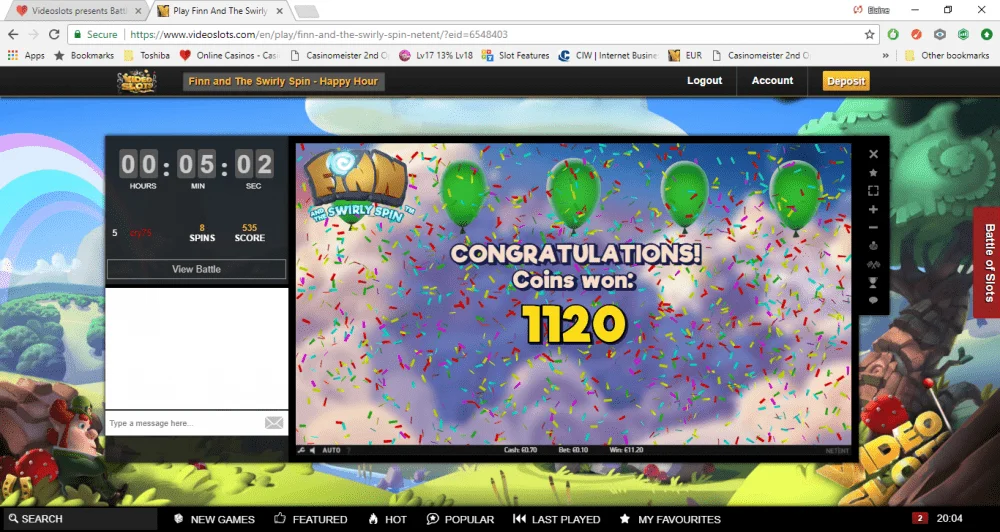The image size is (1000, 532).
Task: Click Secure padlock site info
Action: pyautogui.click(x=94, y=34)
